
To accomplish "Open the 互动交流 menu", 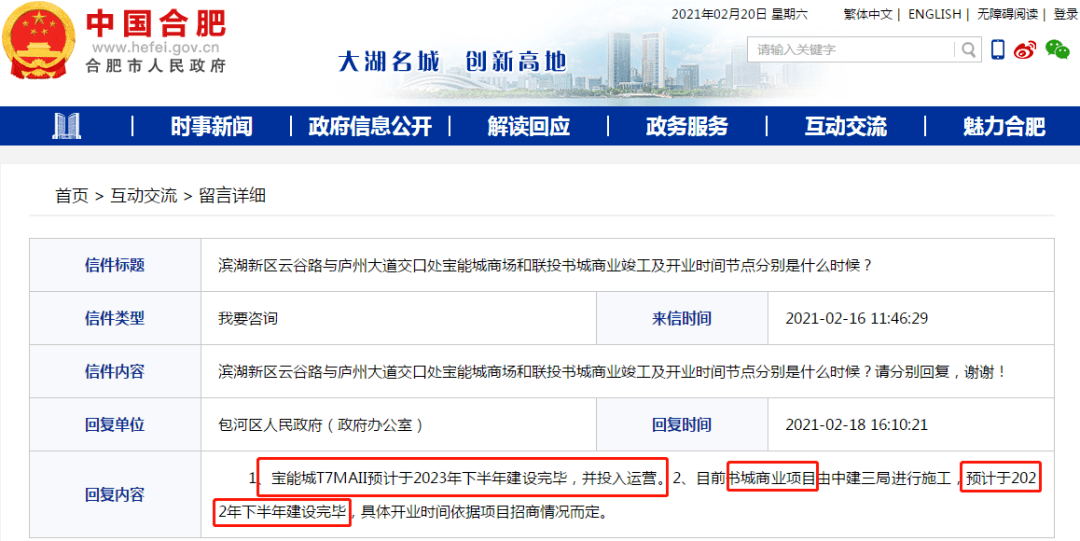I will tap(846, 126).
